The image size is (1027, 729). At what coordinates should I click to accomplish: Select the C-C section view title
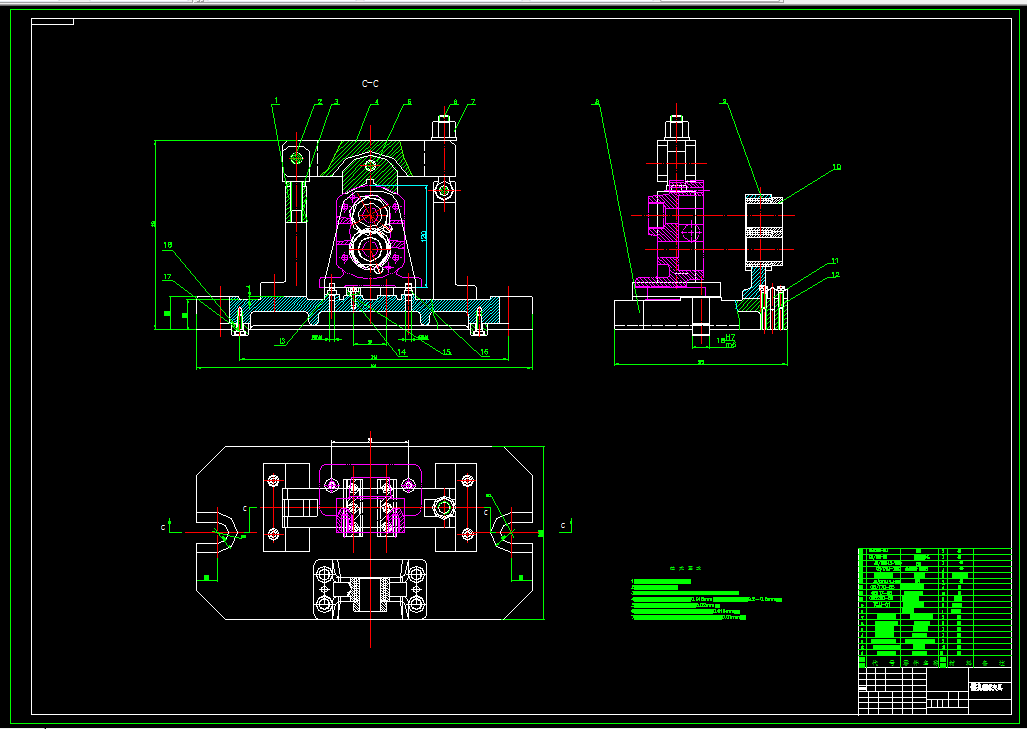coord(370,84)
